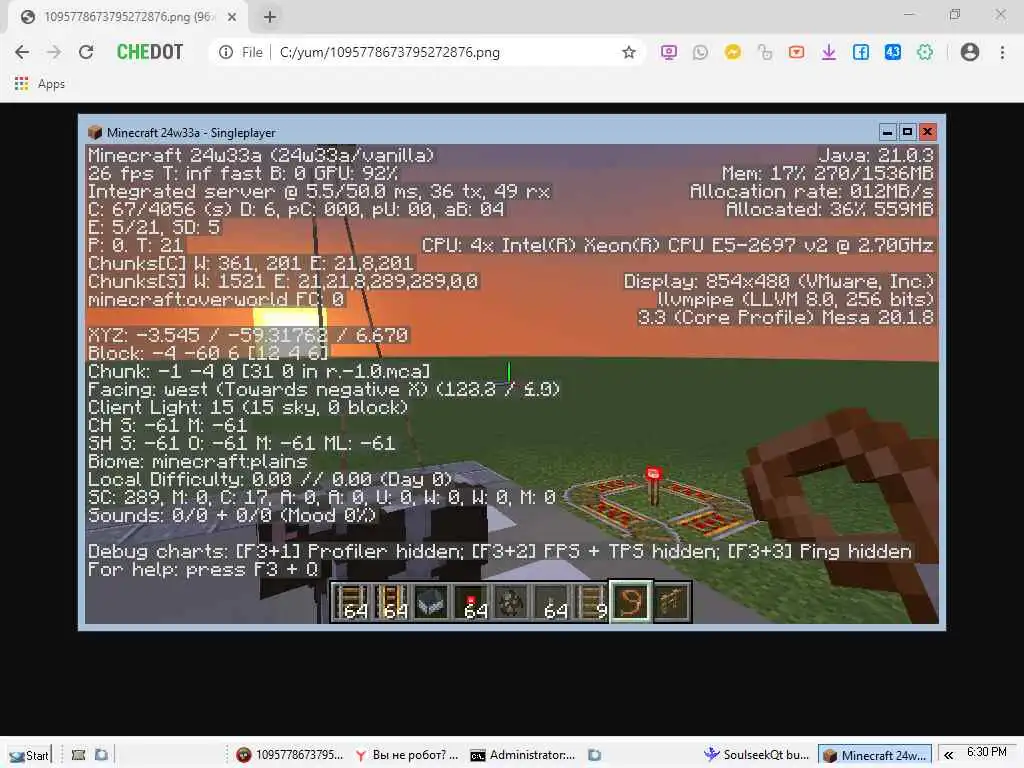The width and height of the screenshot is (1024, 768).
Task: Open the blue extension showing 43
Action: click(x=893, y=52)
